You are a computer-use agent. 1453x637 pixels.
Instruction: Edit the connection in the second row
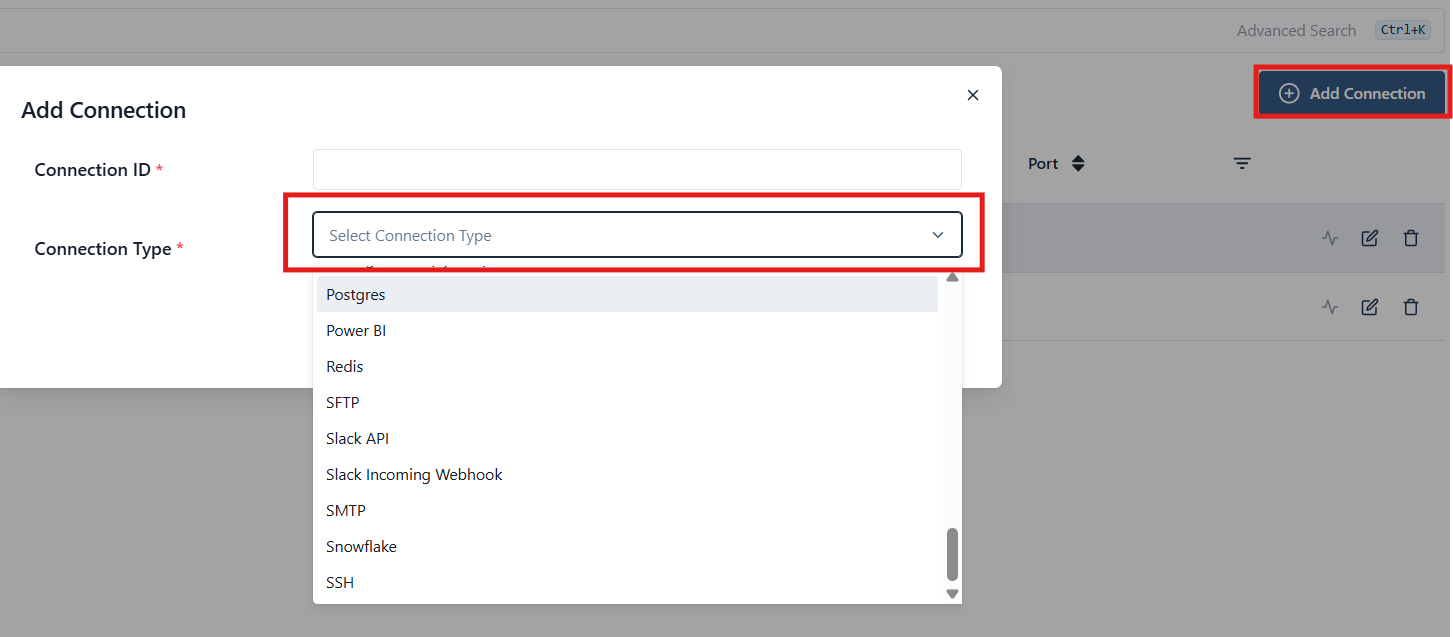(x=1370, y=307)
